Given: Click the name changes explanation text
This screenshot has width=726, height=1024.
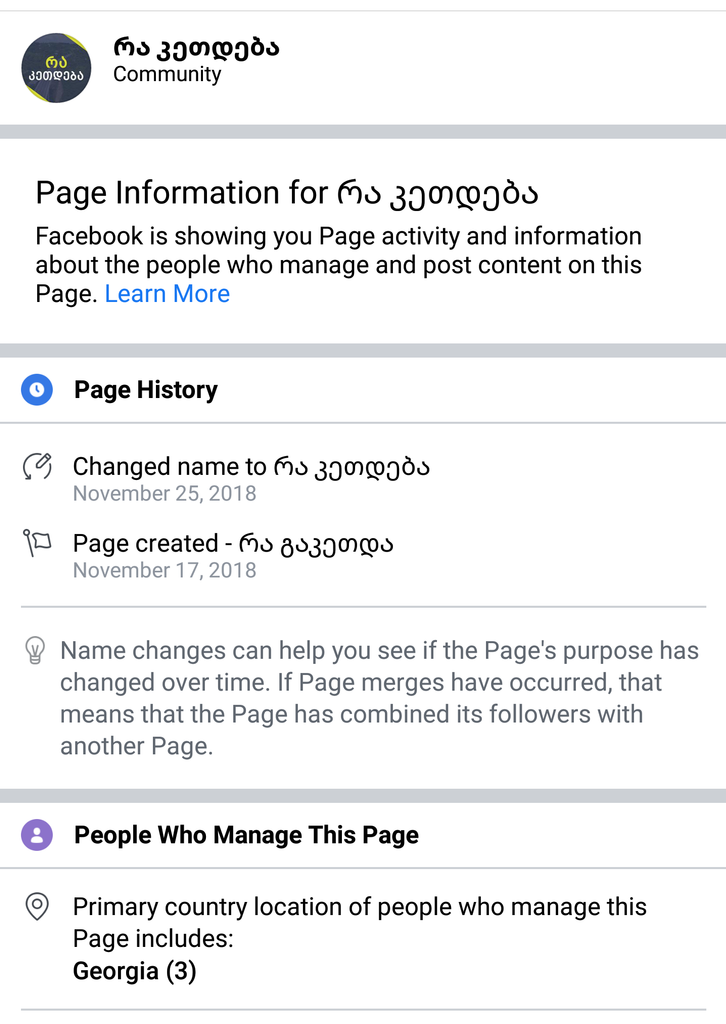Looking at the screenshot, I should [x=379, y=698].
